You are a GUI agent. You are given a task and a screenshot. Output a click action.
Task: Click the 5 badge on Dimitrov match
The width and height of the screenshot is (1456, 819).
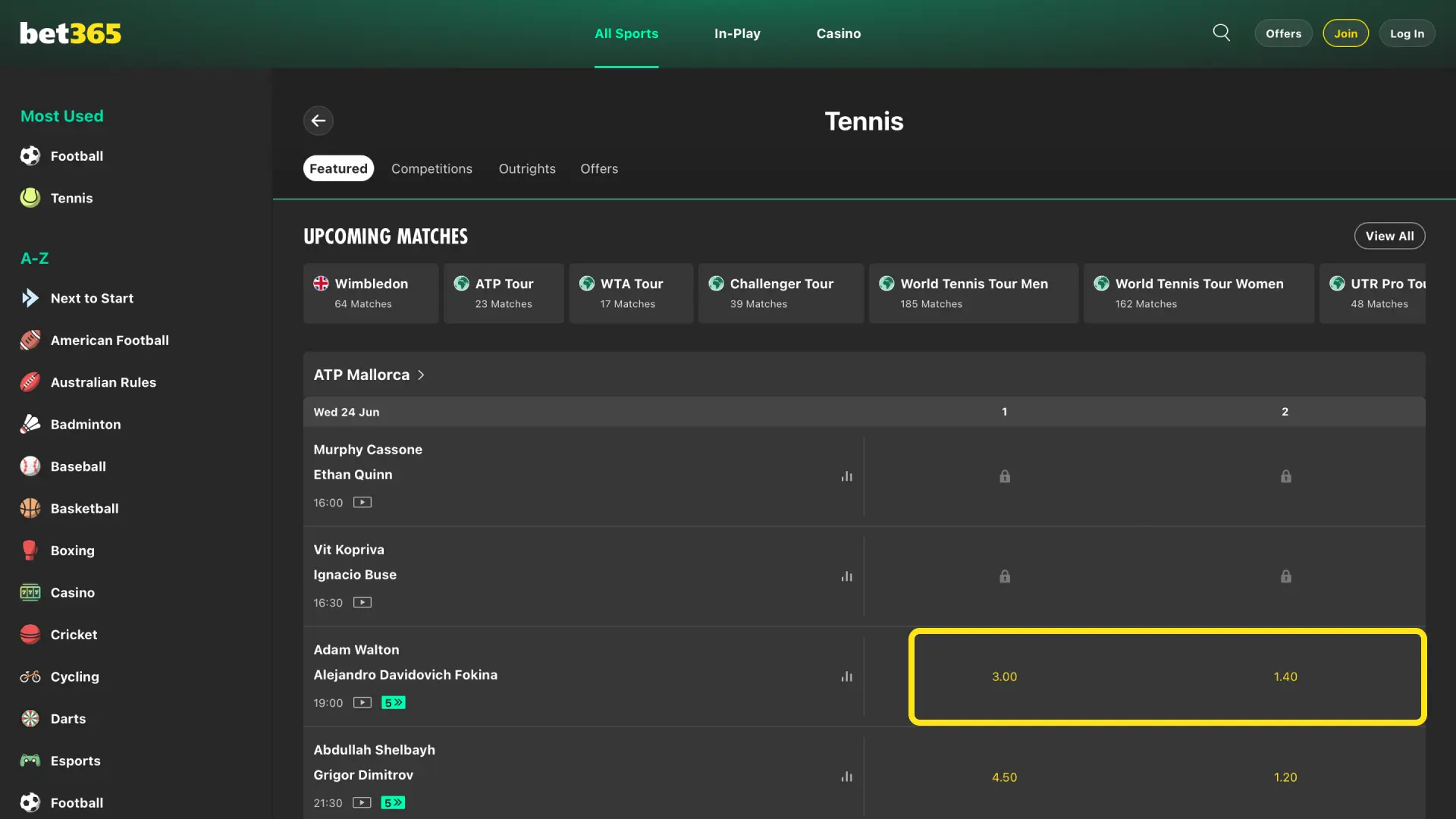coord(393,802)
